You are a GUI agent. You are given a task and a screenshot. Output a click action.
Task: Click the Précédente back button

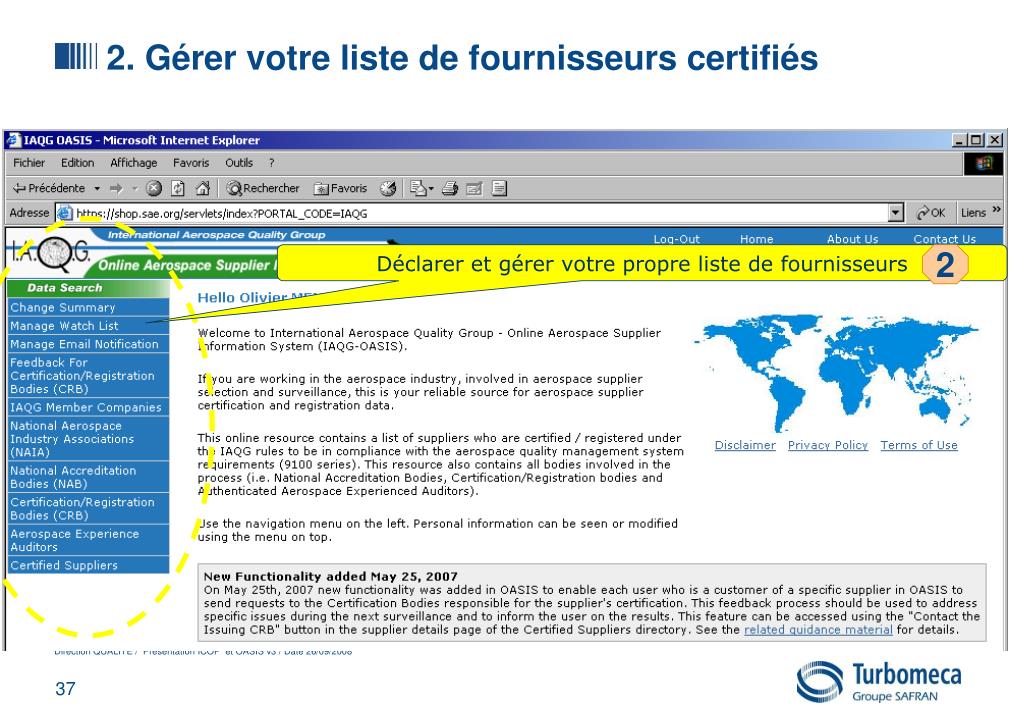(x=49, y=188)
